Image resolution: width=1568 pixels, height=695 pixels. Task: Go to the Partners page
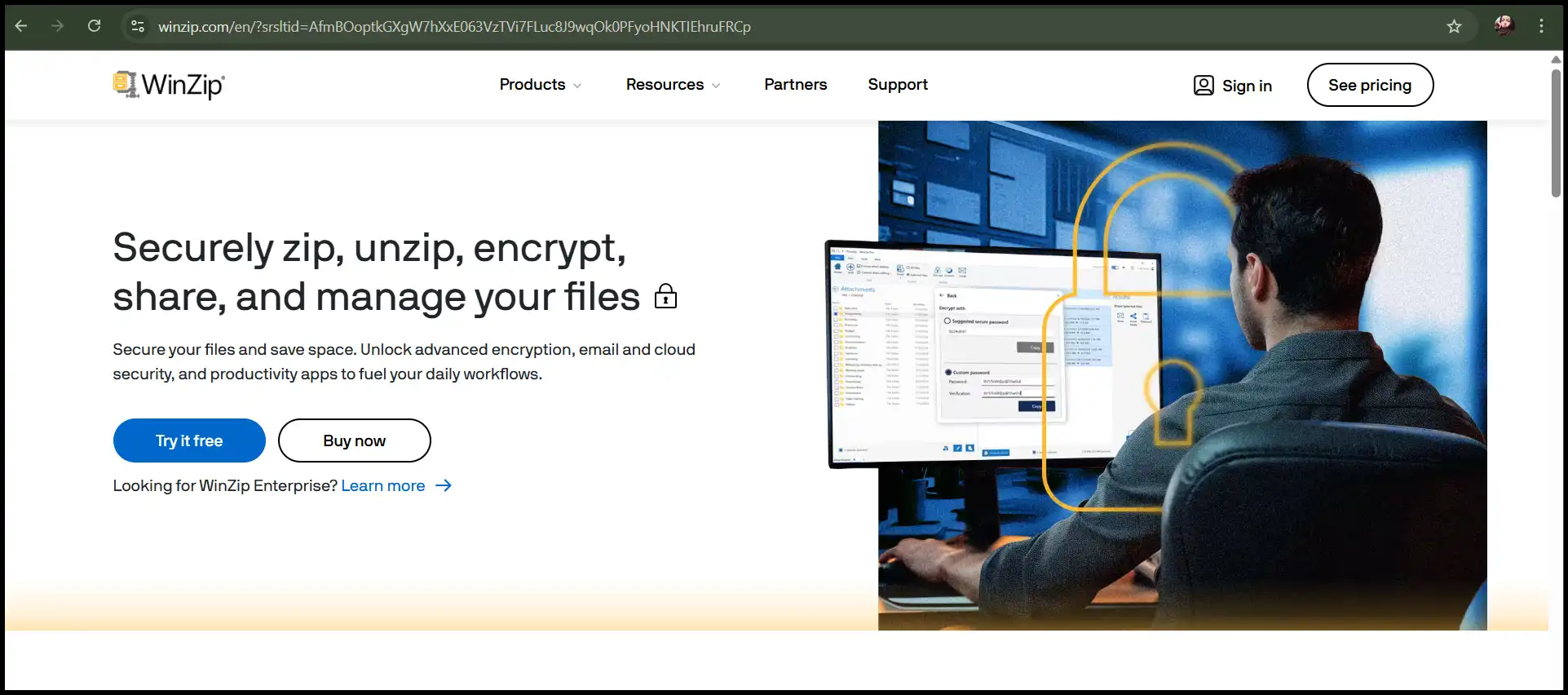[x=795, y=84]
